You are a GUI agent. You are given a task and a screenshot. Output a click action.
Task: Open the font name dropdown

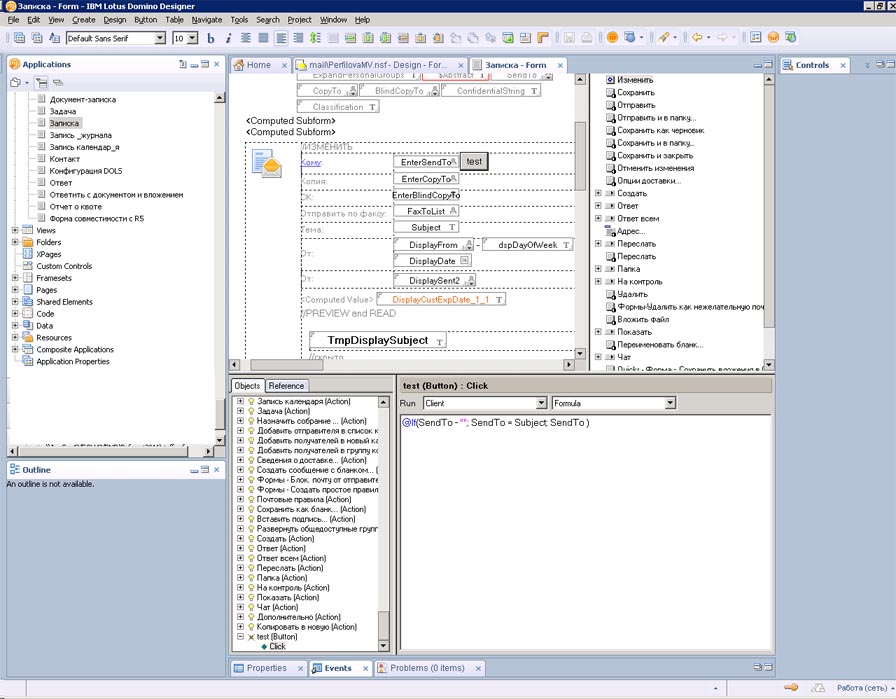pyautogui.click(x=161, y=38)
